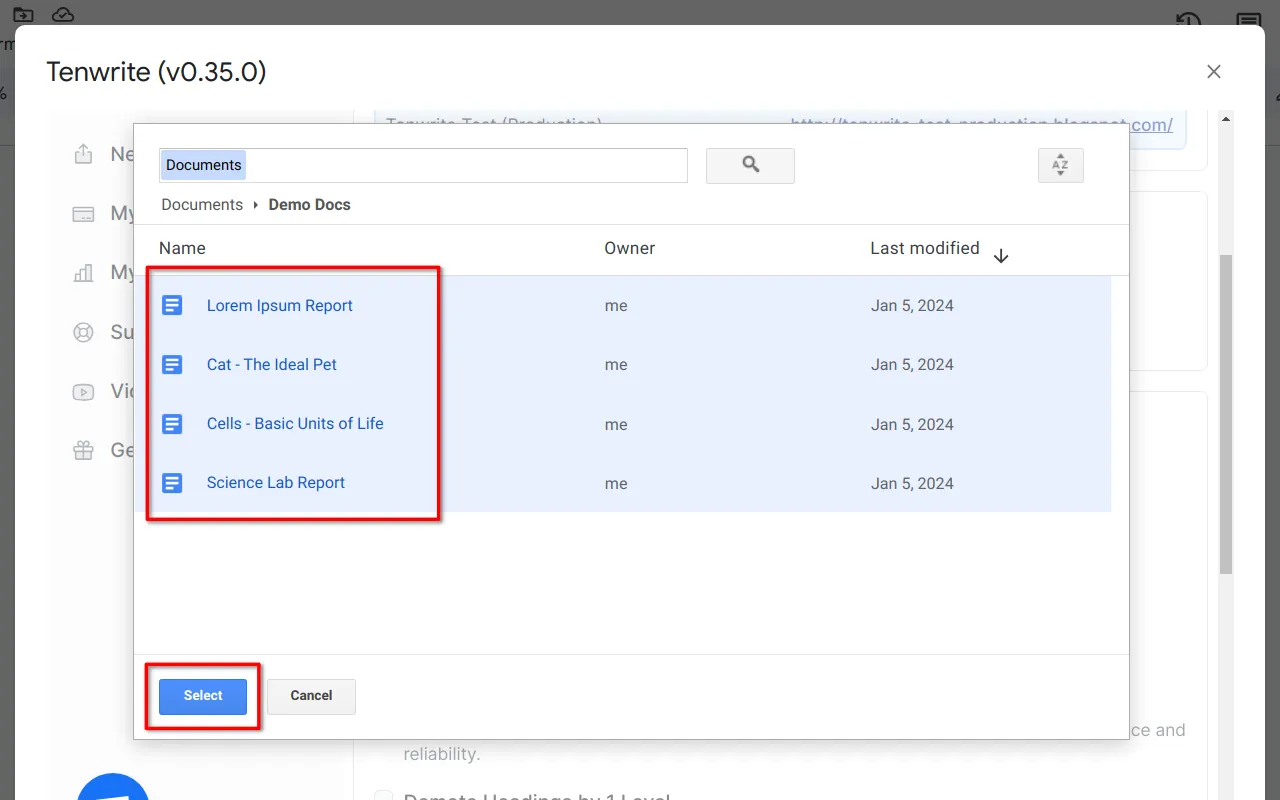Viewport: 1280px width, 800px height.
Task: Click the Tenwrite blogspot URL link
Action: [x=981, y=126]
